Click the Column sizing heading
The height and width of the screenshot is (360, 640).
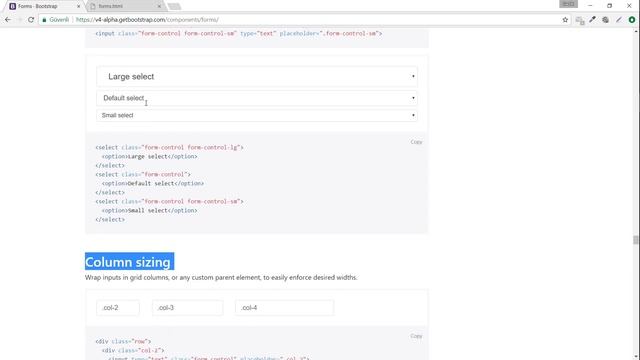pyautogui.click(x=128, y=262)
